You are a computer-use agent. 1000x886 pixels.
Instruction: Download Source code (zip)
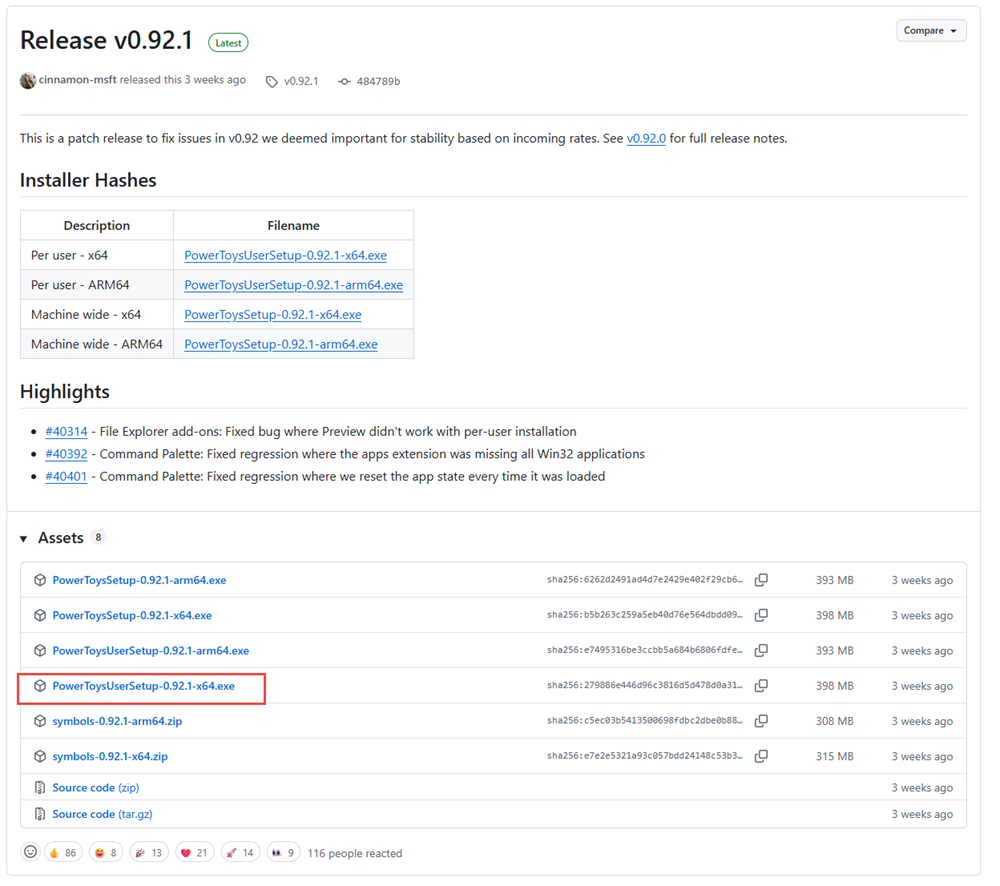pos(96,788)
